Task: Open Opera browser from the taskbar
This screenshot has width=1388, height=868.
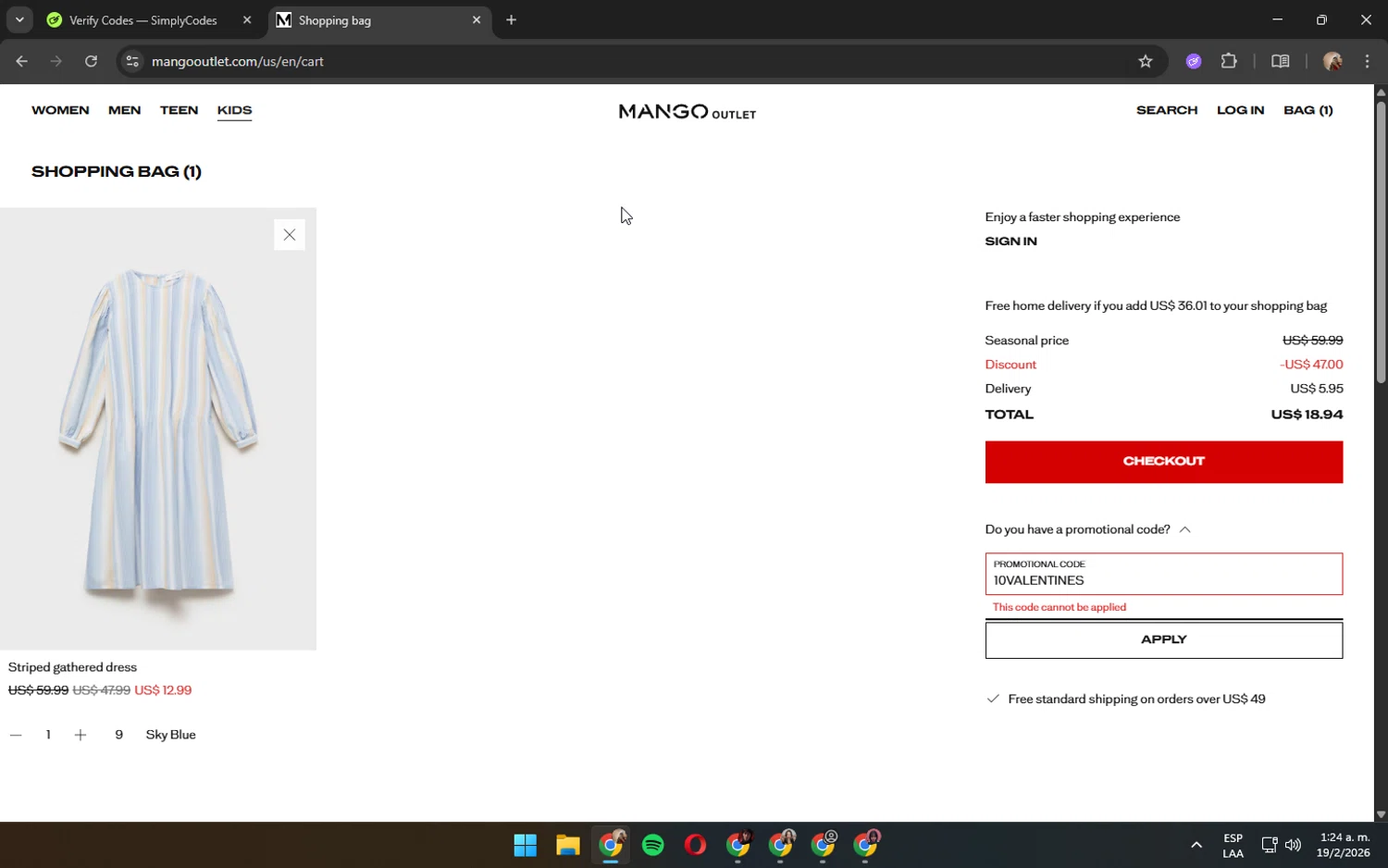Action: pyautogui.click(x=696, y=845)
